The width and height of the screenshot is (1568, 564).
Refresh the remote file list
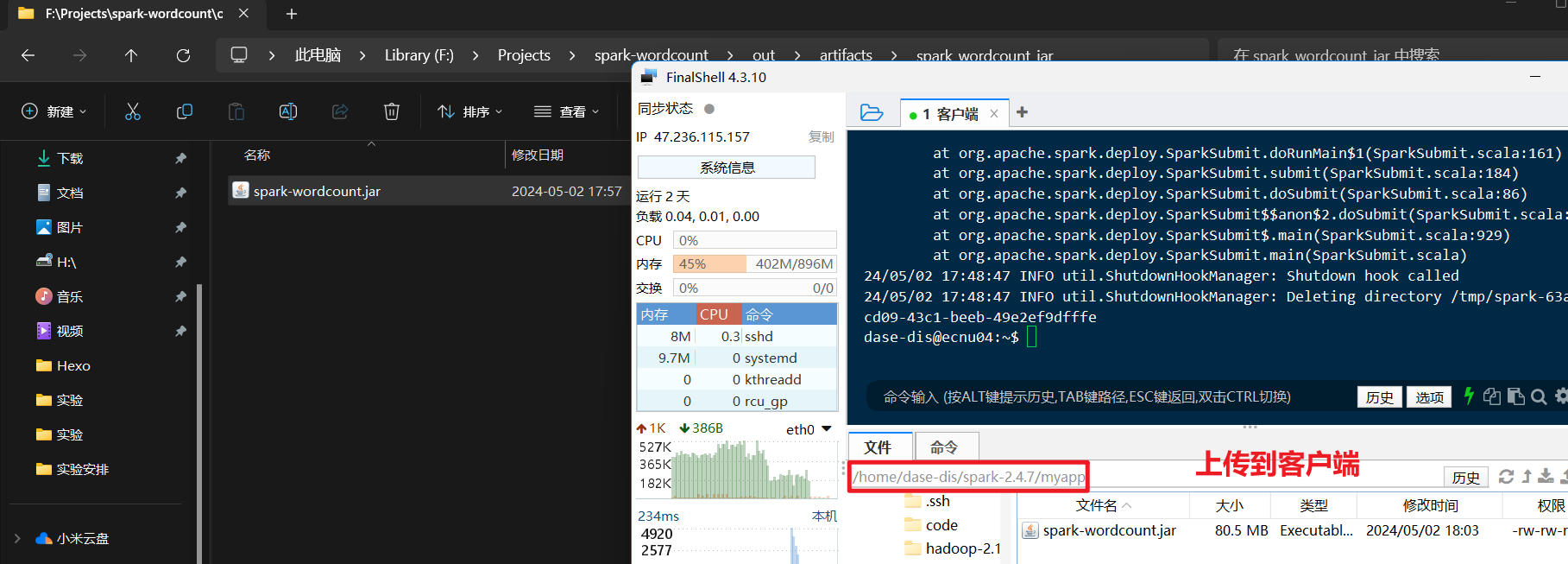coord(1507,477)
